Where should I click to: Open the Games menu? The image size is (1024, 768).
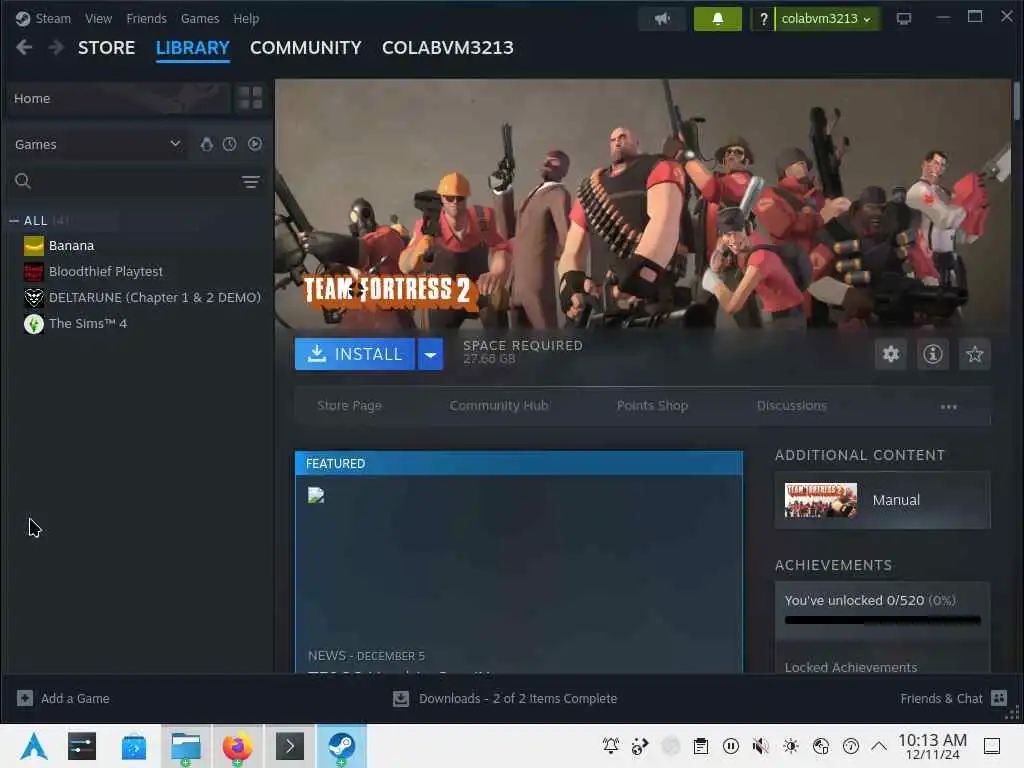click(200, 18)
